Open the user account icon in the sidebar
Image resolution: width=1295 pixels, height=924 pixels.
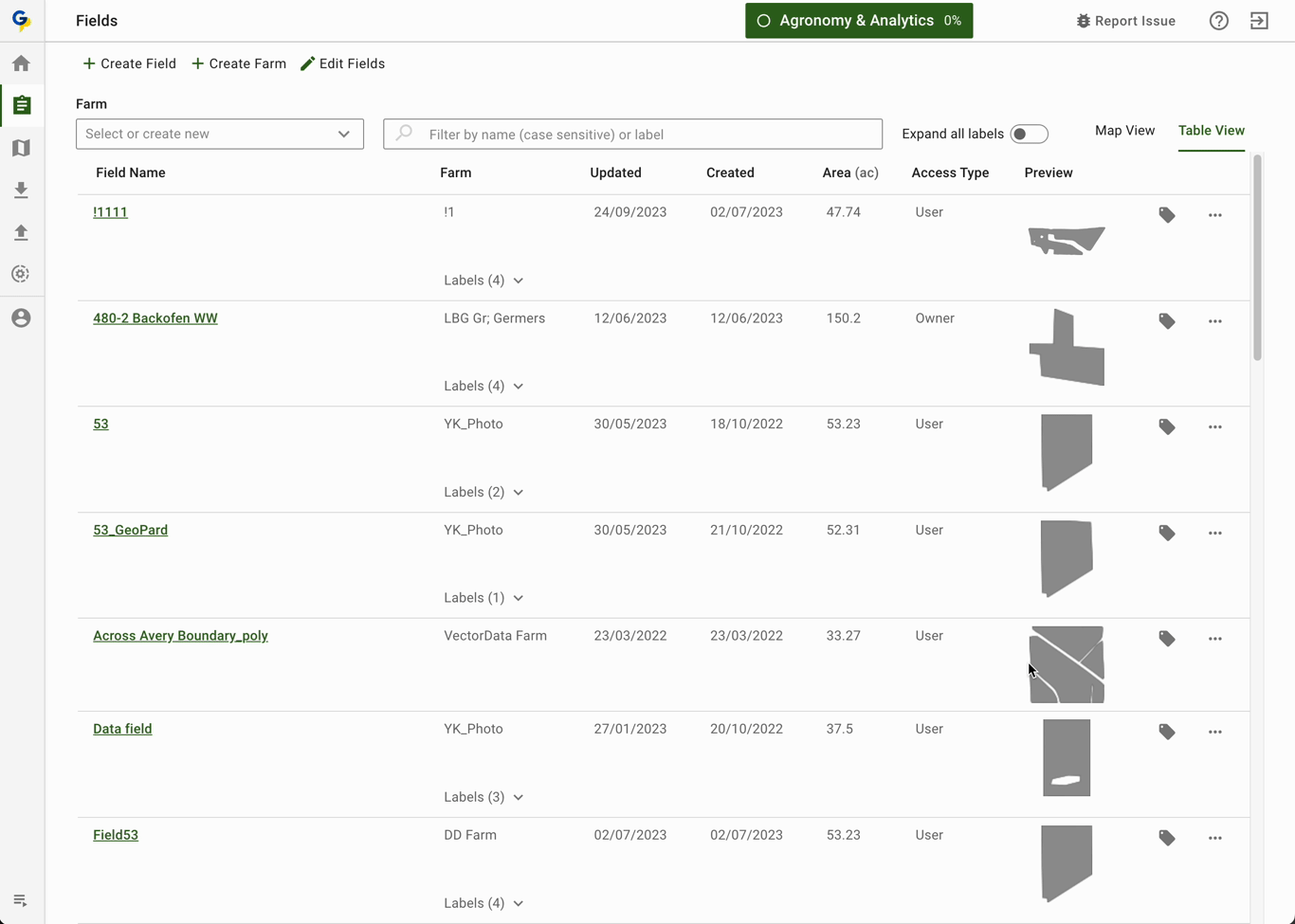21,318
